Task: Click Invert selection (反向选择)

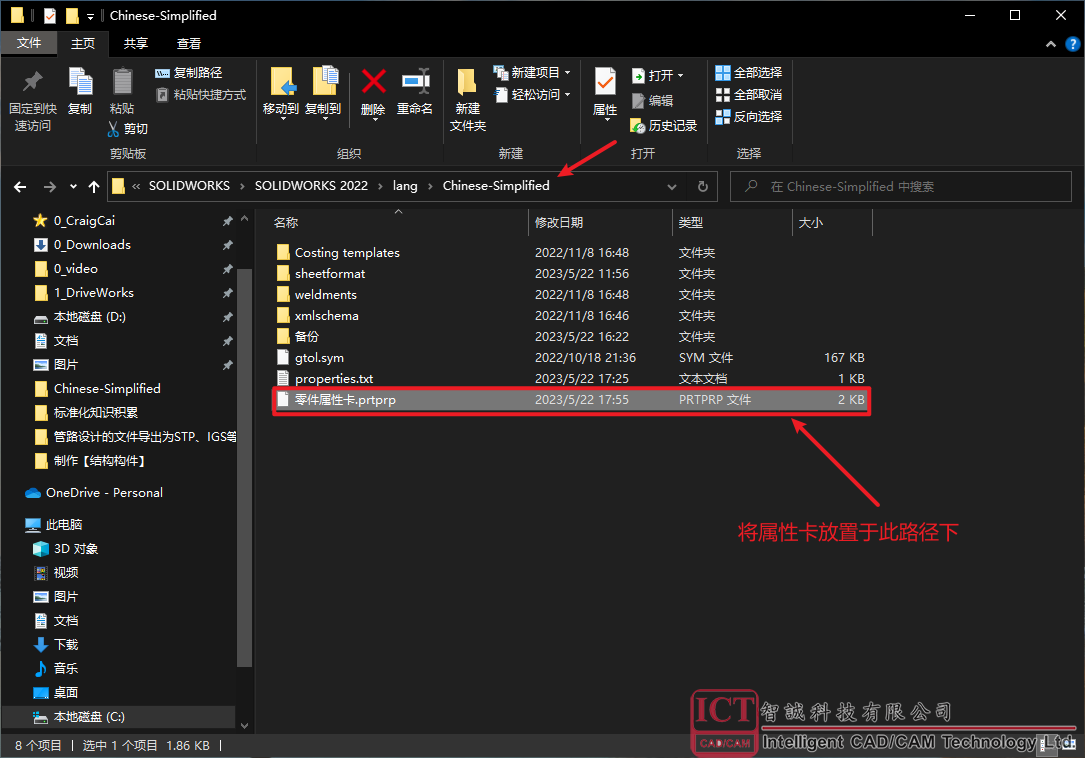Action: [749, 116]
